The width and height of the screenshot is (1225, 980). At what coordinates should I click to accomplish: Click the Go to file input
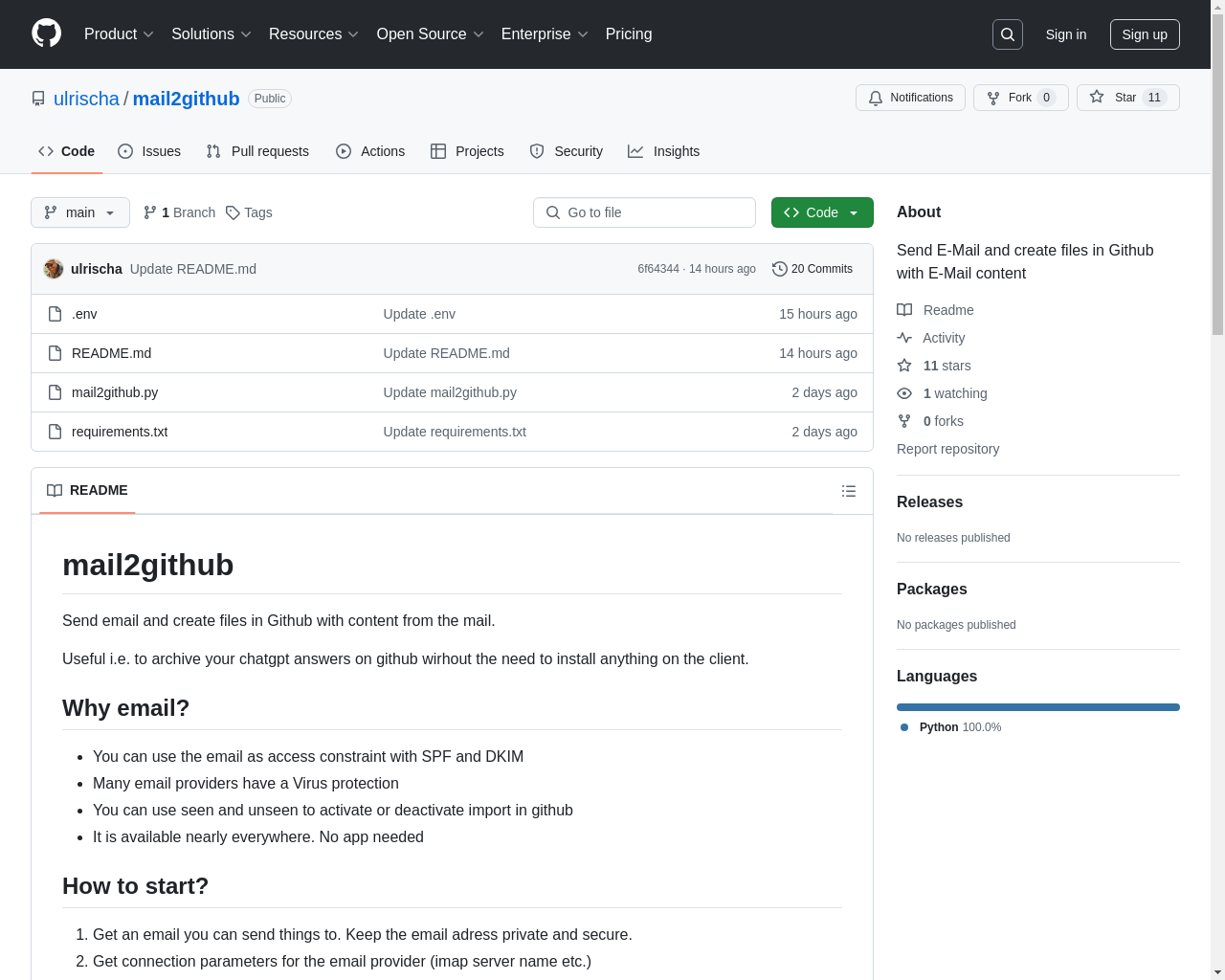tap(644, 212)
